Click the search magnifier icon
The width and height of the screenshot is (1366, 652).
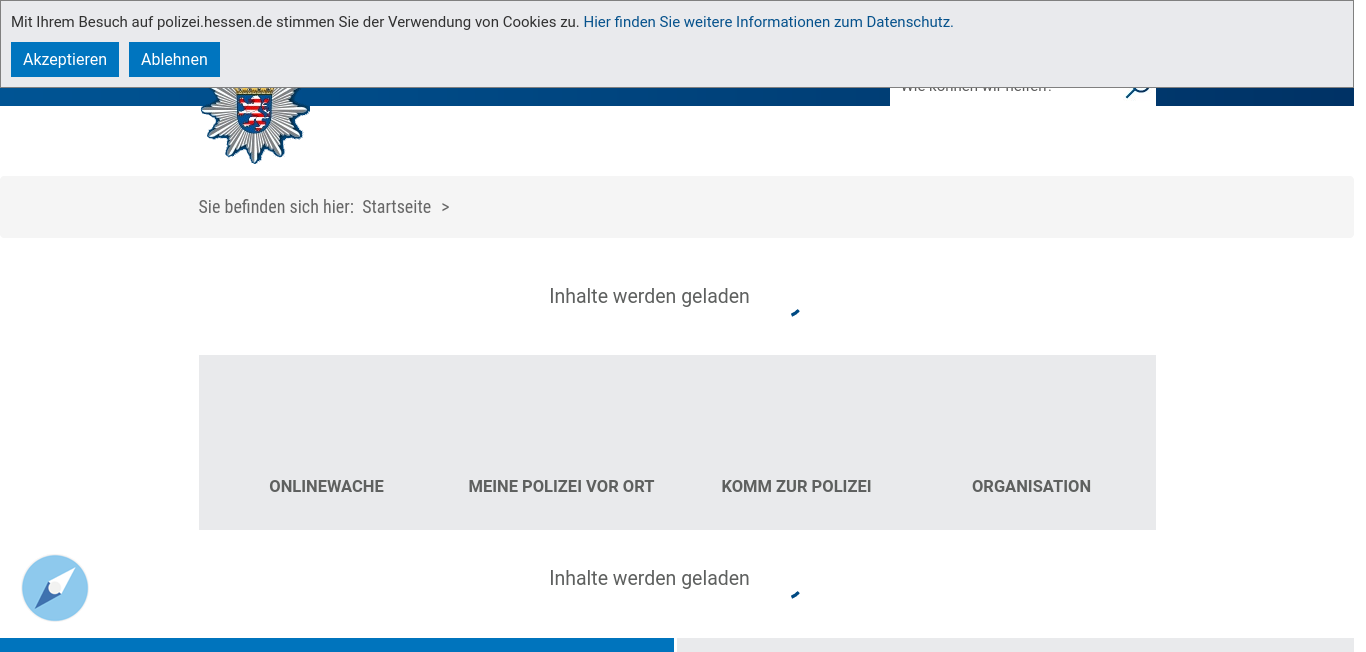point(1137,93)
